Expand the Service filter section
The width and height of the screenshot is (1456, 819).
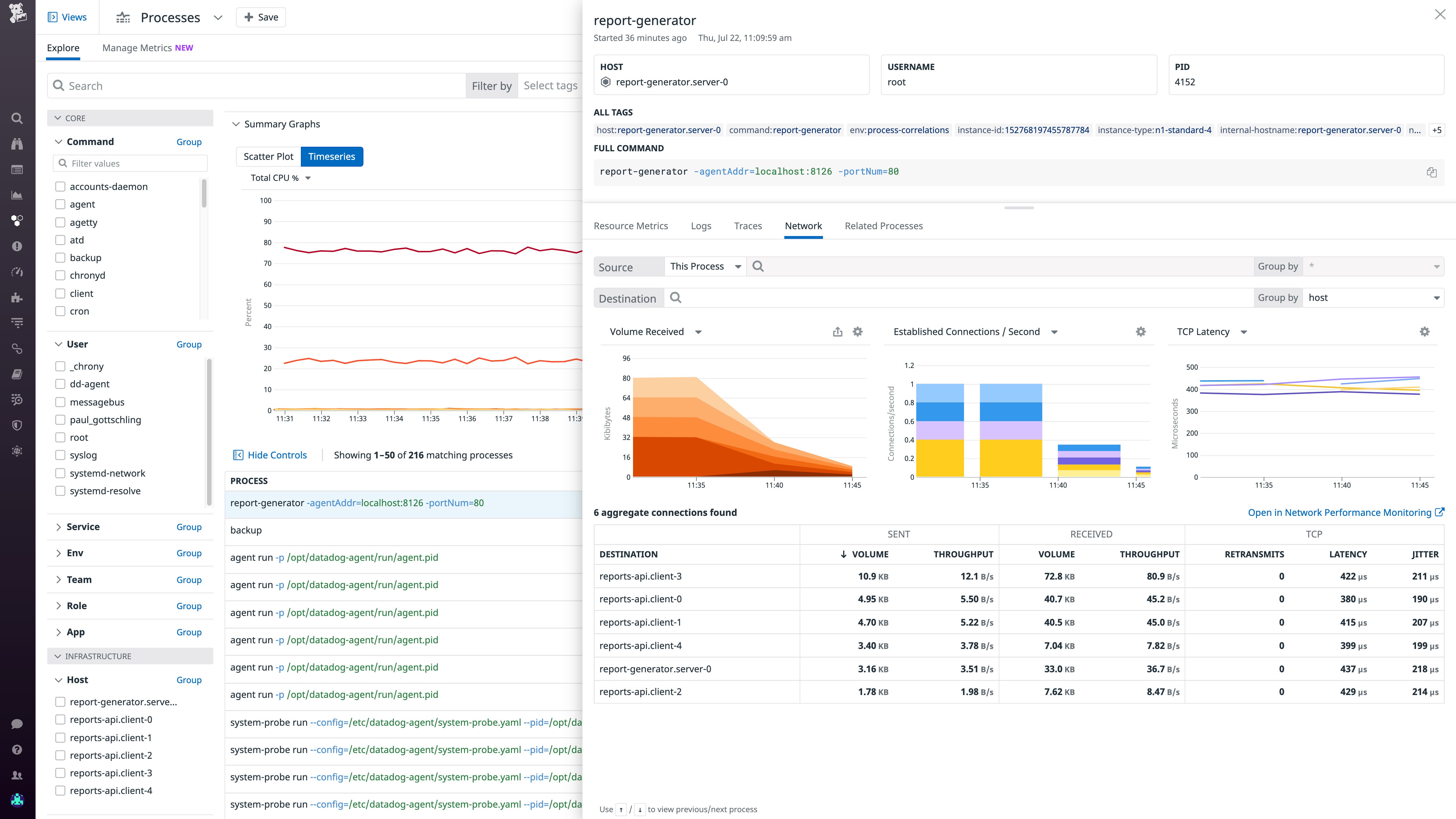point(59,526)
